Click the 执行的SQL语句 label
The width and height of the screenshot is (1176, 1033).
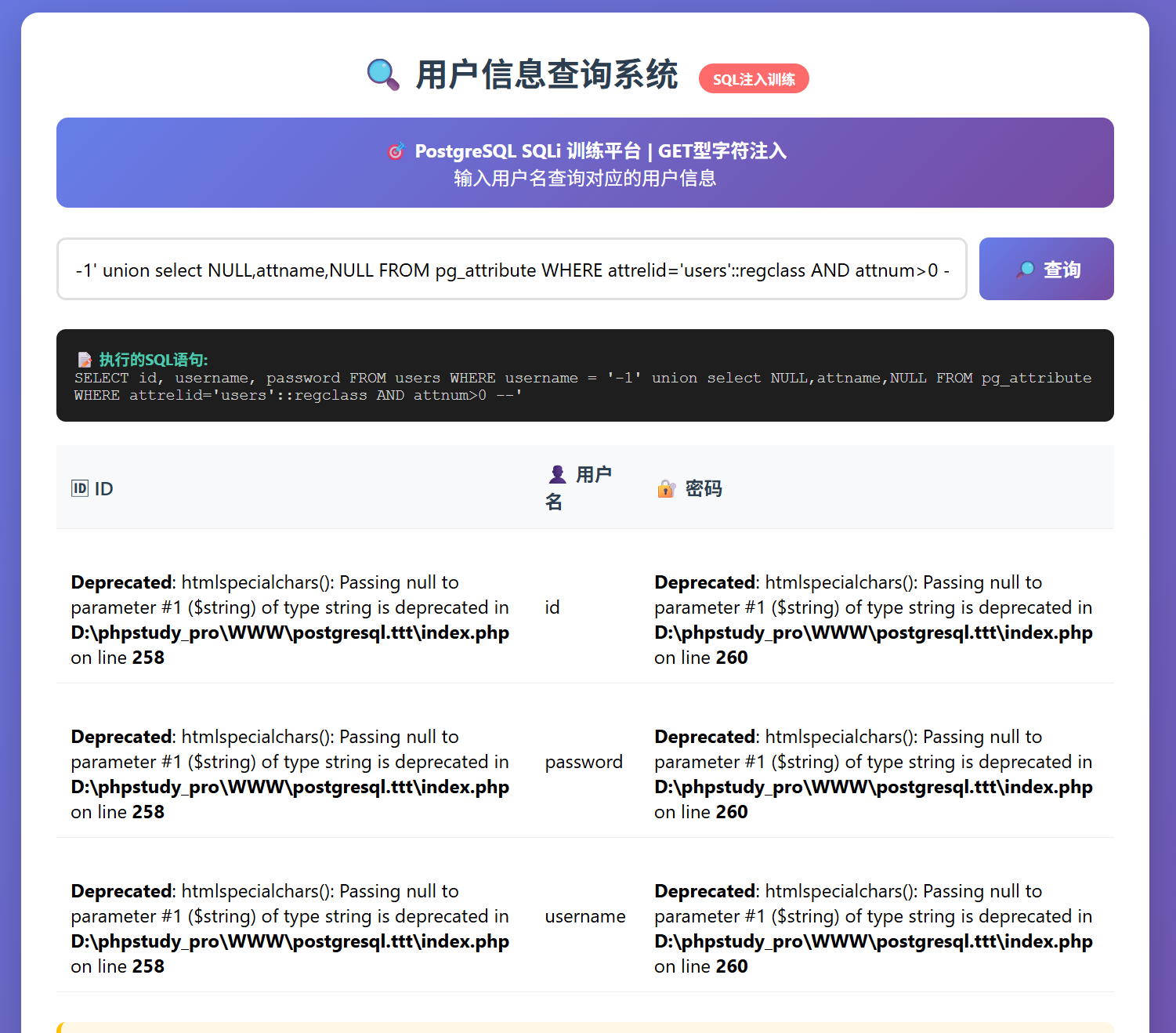[x=154, y=360]
